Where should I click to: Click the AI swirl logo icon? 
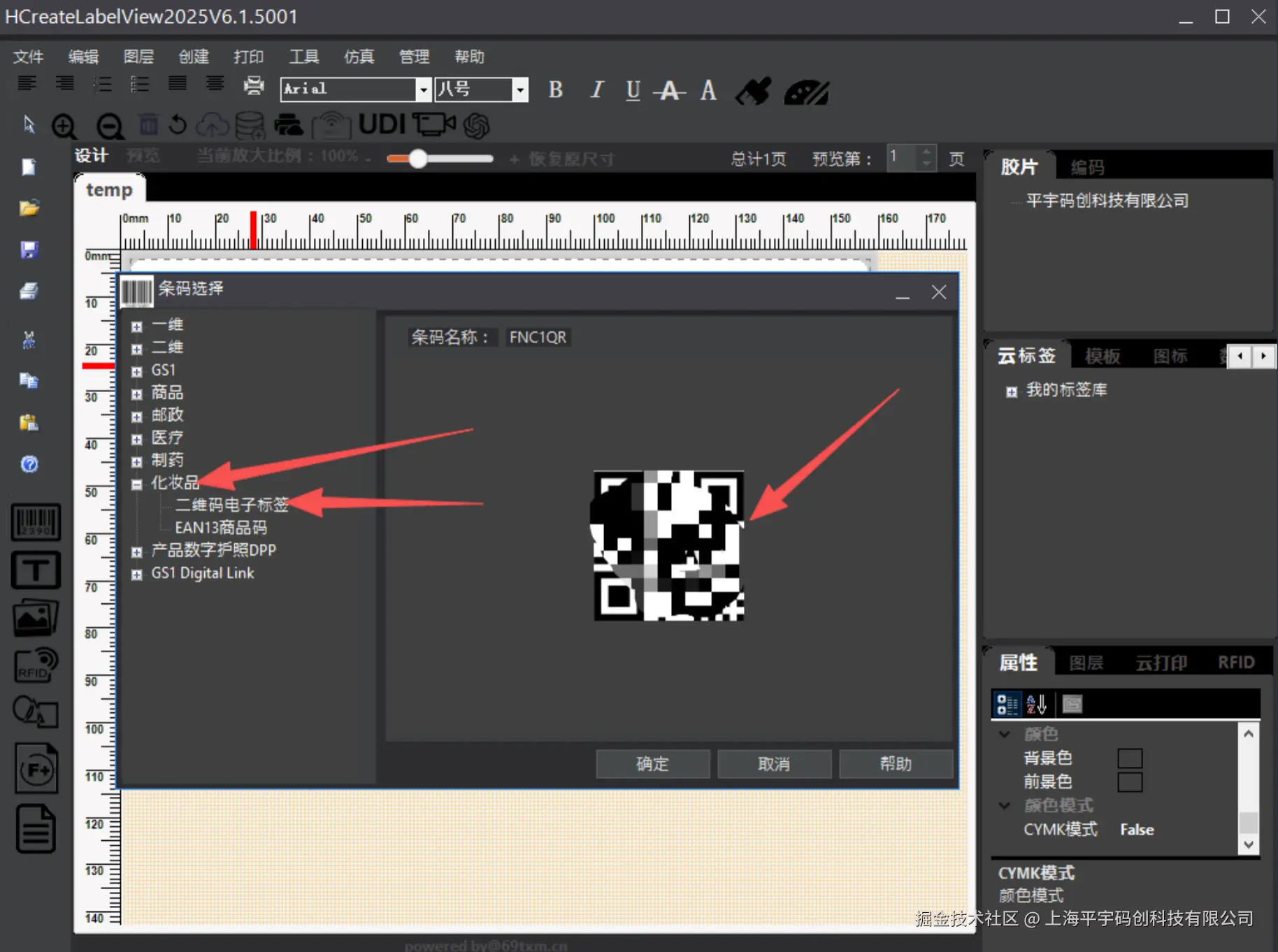[476, 126]
